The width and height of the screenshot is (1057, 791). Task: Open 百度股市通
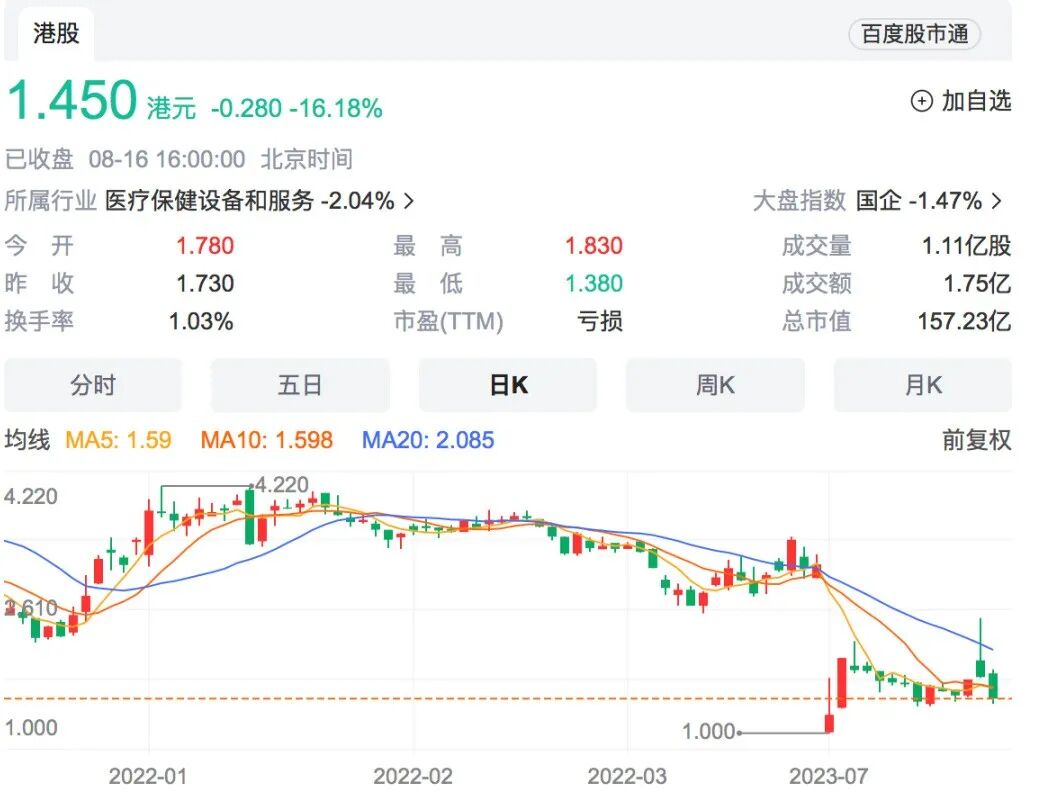[x=913, y=33]
